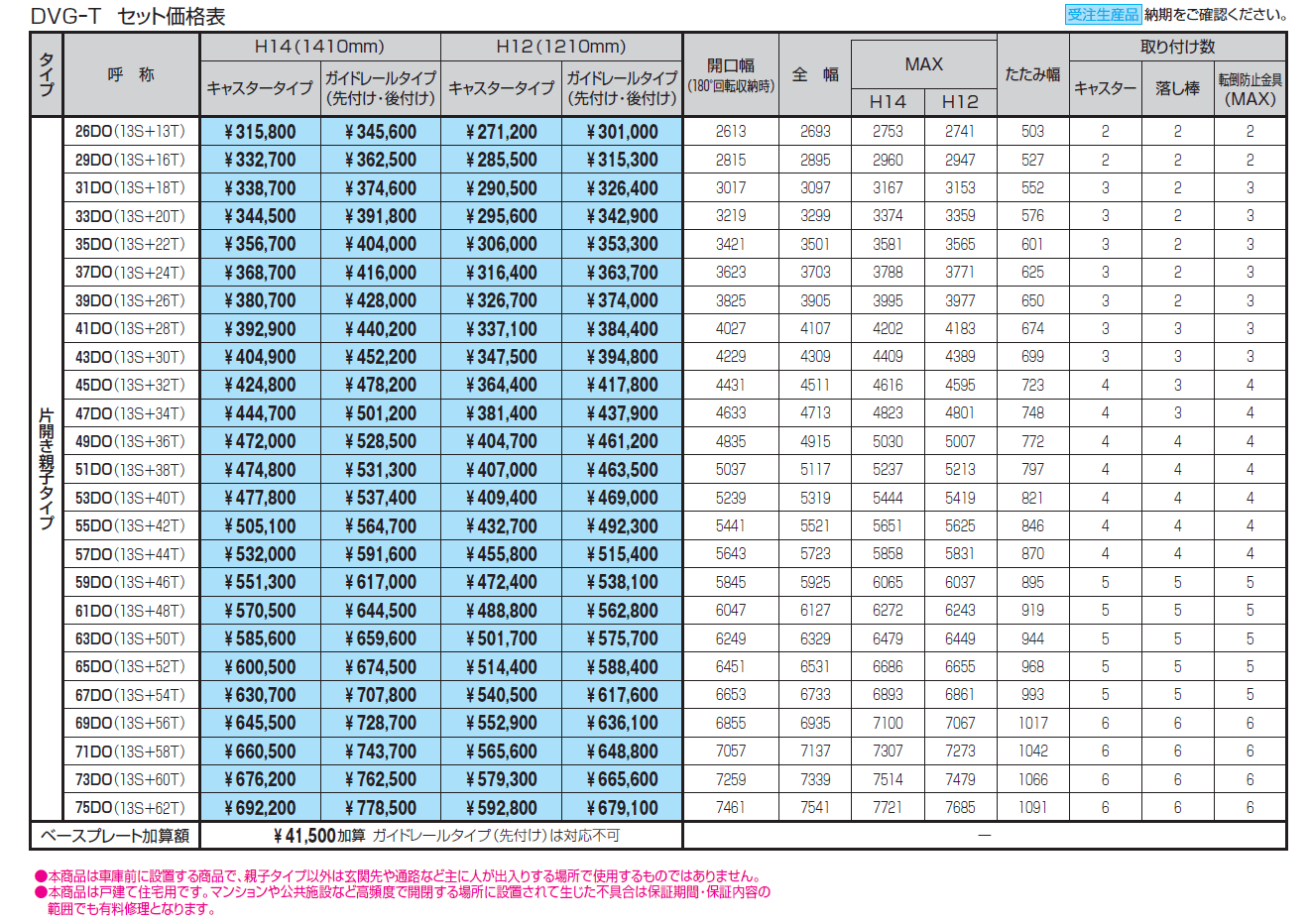1311x924 pixels.
Task: Click the 受注生産品 badge at top right
Action: click(x=1102, y=15)
